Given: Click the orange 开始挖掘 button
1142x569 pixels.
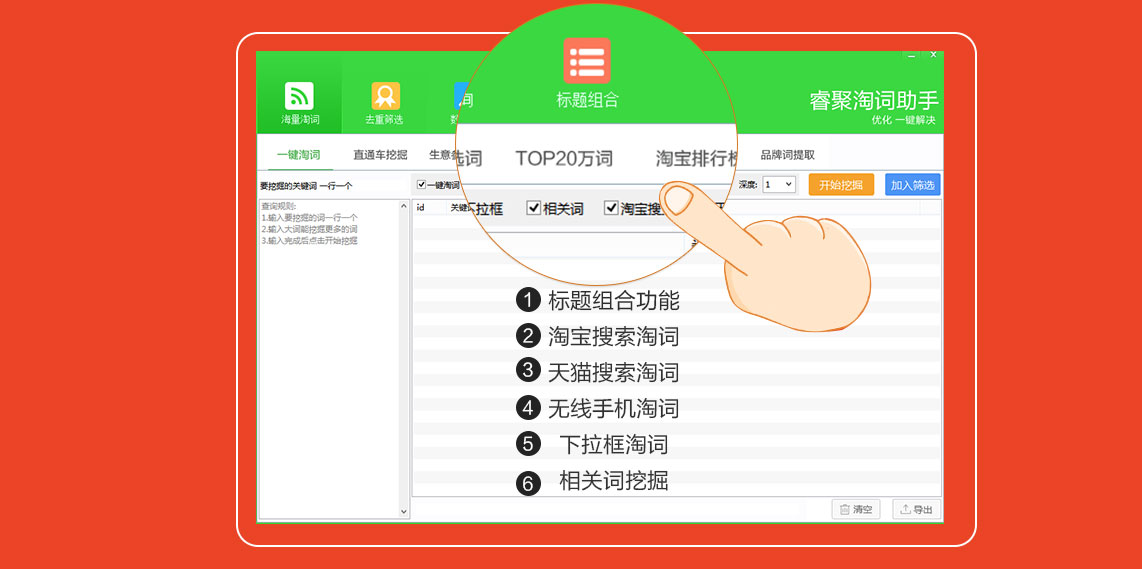Looking at the screenshot, I should [841, 184].
